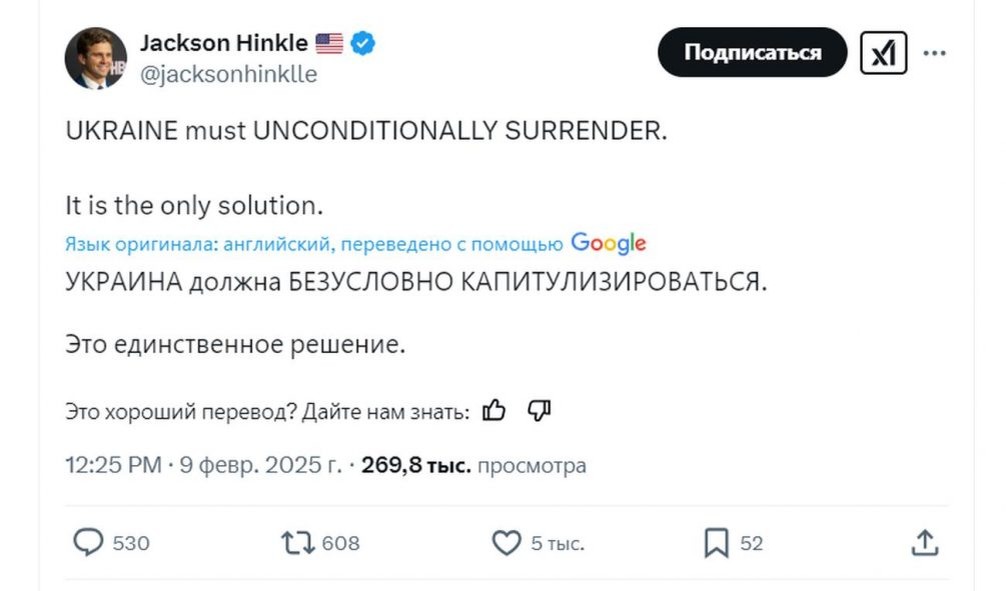Expand the reply count of 530
Screen dimensions: 1006x591
click(x=132, y=543)
